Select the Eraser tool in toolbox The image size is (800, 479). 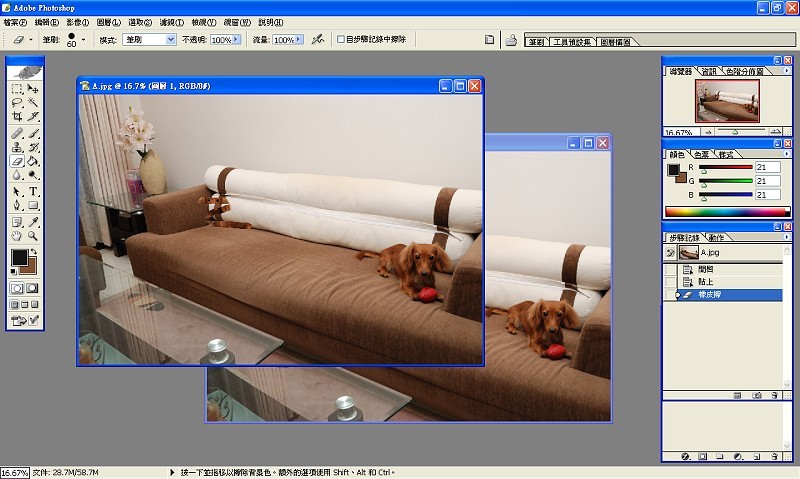pos(17,161)
